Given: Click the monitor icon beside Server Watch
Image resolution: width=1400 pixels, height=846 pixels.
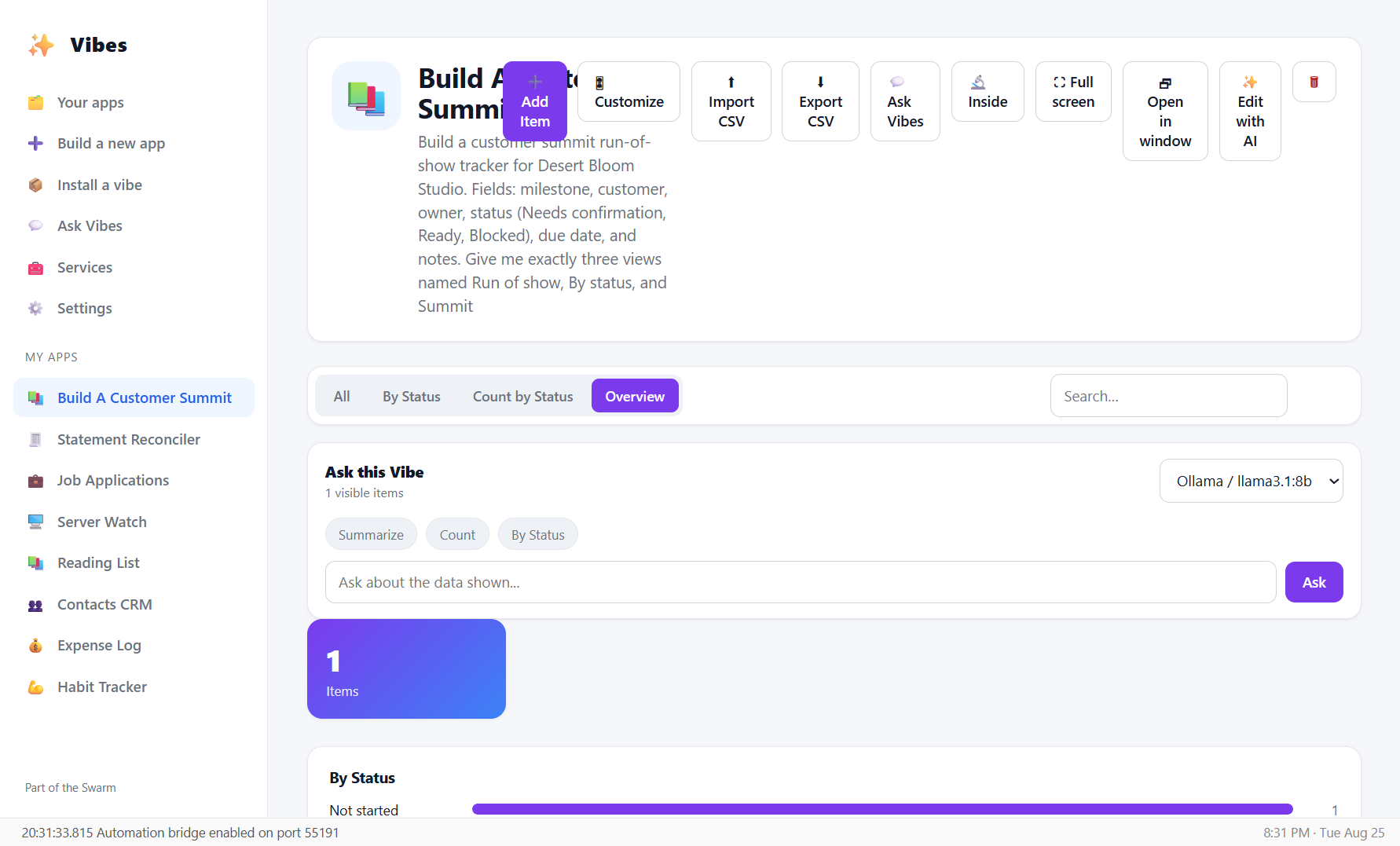Looking at the screenshot, I should tap(35, 522).
